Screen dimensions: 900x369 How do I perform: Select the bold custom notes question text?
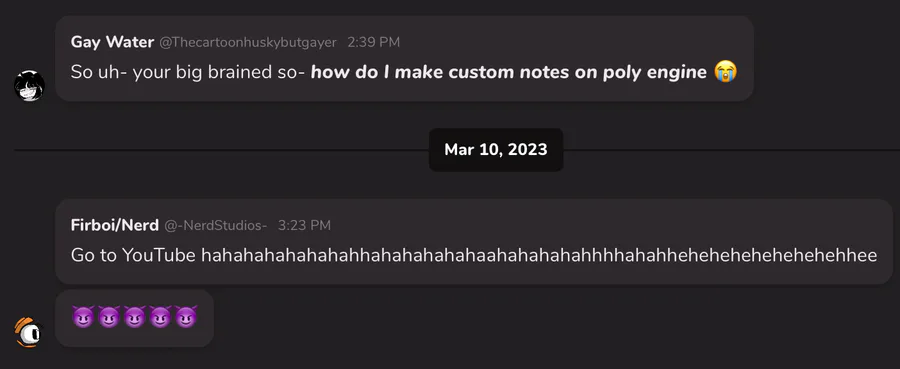tap(509, 72)
